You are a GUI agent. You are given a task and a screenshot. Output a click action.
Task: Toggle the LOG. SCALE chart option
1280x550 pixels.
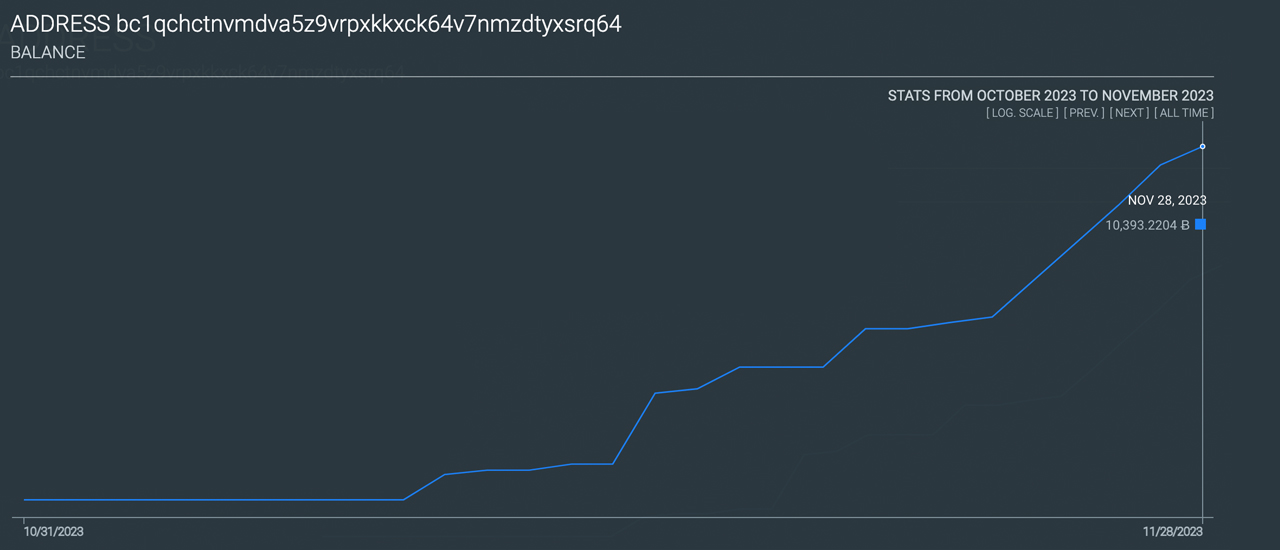point(1021,113)
